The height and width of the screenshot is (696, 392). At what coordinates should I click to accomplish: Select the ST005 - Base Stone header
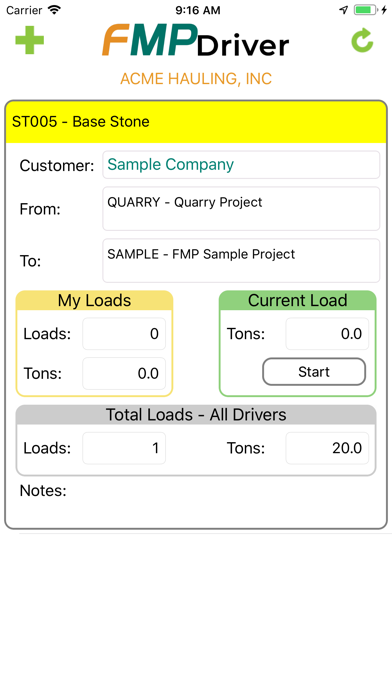click(x=196, y=122)
